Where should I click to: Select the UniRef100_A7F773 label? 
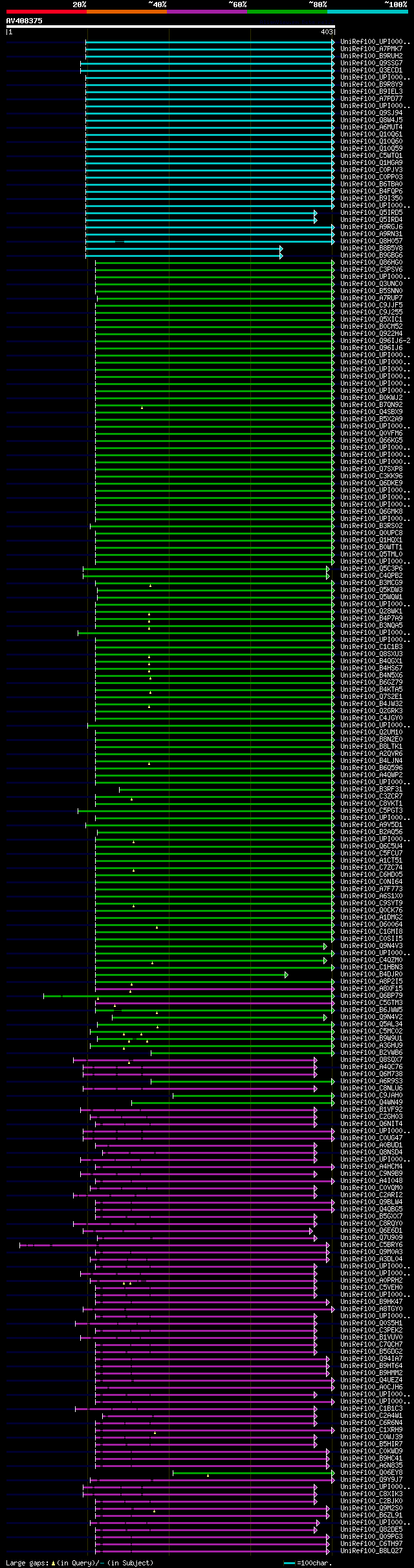pyautogui.click(x=371, y=889)
